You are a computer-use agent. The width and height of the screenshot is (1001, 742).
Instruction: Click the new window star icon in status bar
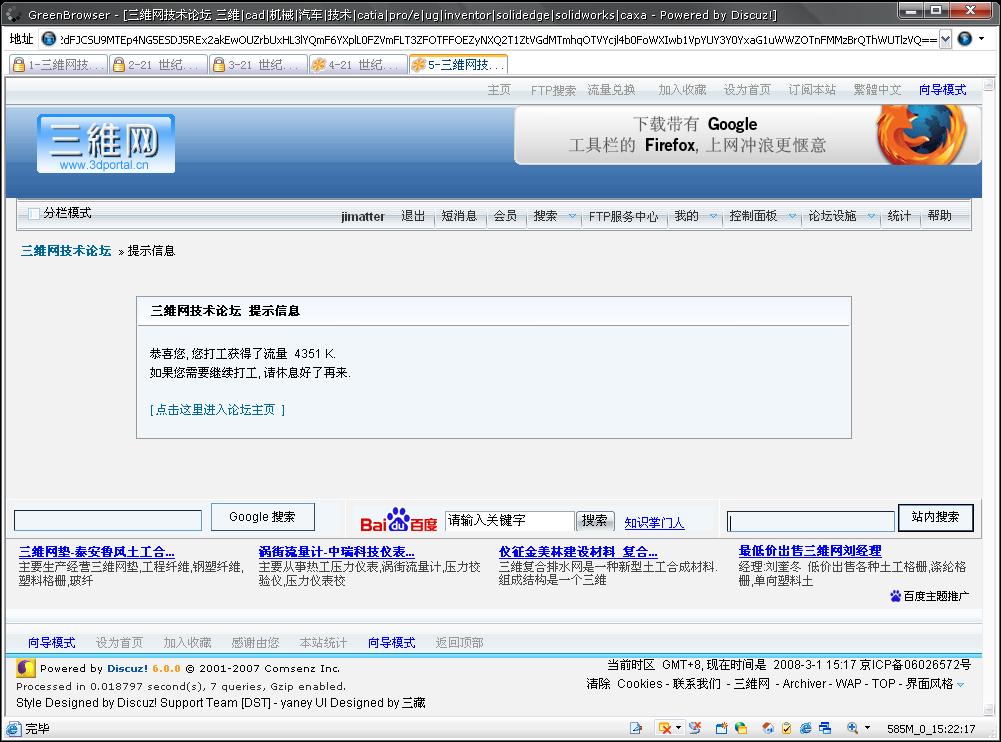[x=721, y=728]
